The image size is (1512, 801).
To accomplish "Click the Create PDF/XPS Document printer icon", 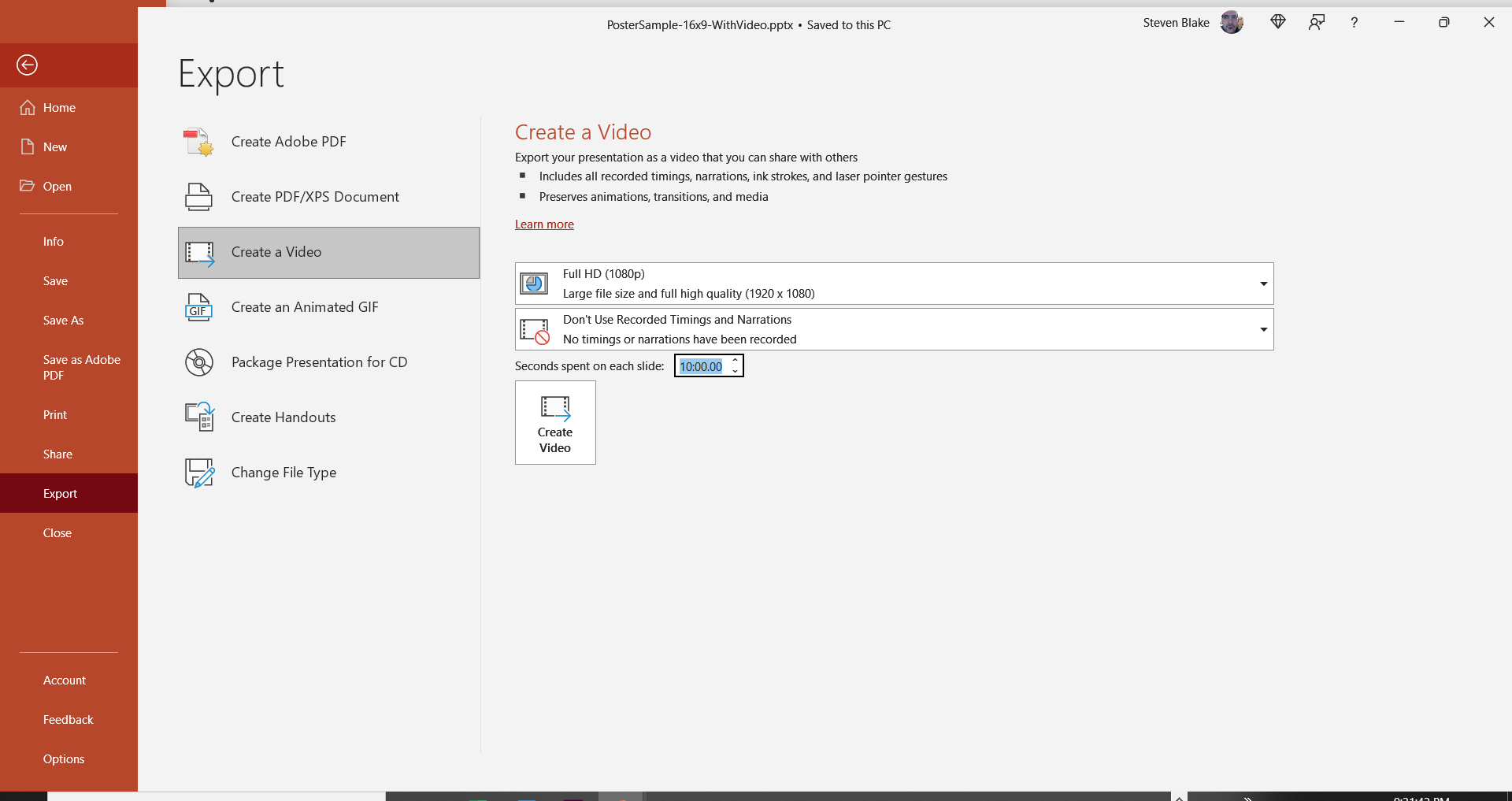I will (x=198, y=197).
